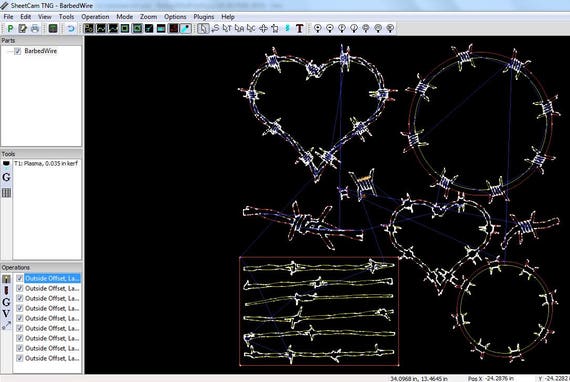This screenshot has width=570, height=382.
Task: Select T1 Plasma 0.035 in kerf tool
Action: [46, 164]
